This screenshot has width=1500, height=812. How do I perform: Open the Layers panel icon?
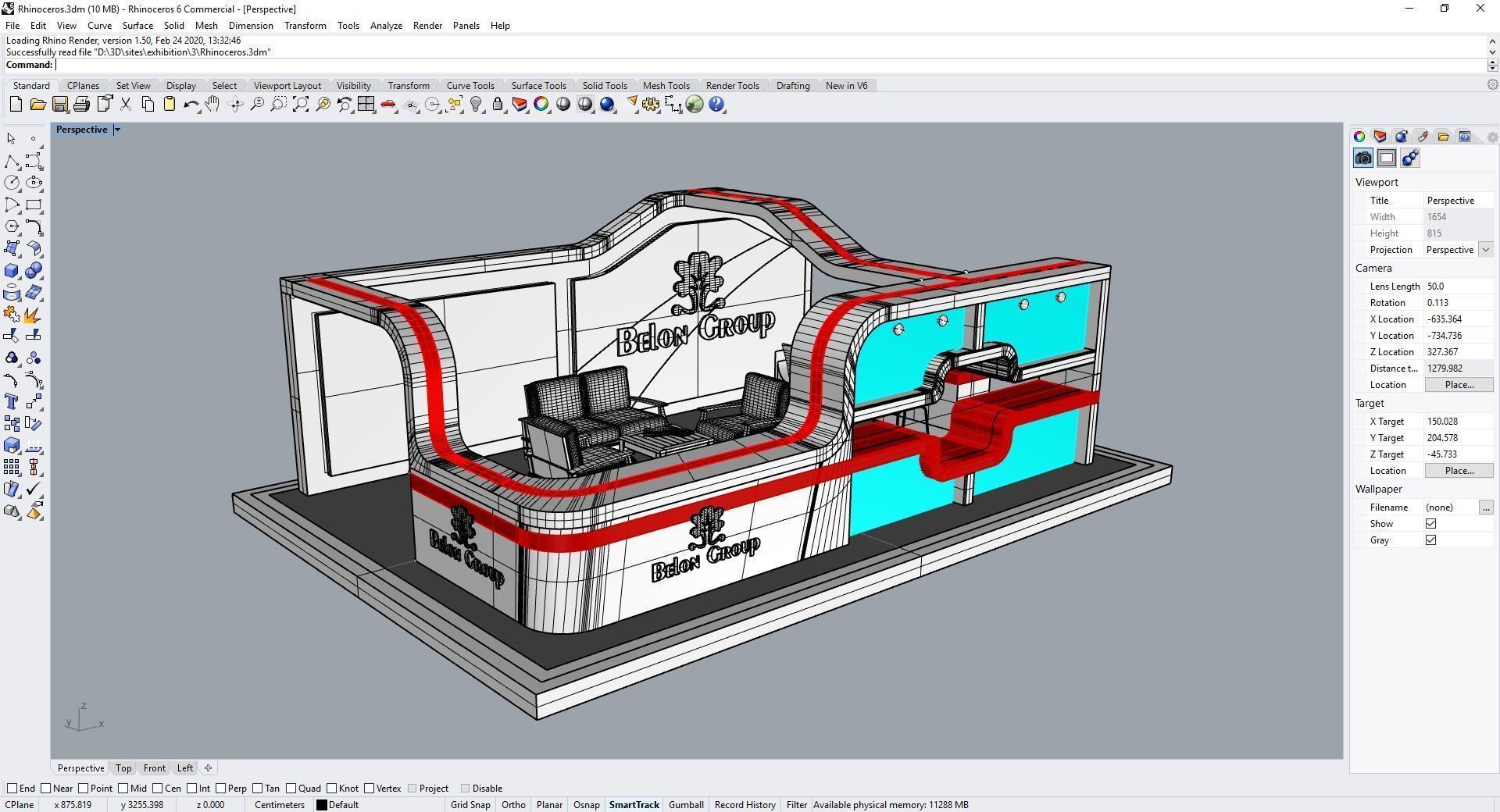(x=1380, y=137)
